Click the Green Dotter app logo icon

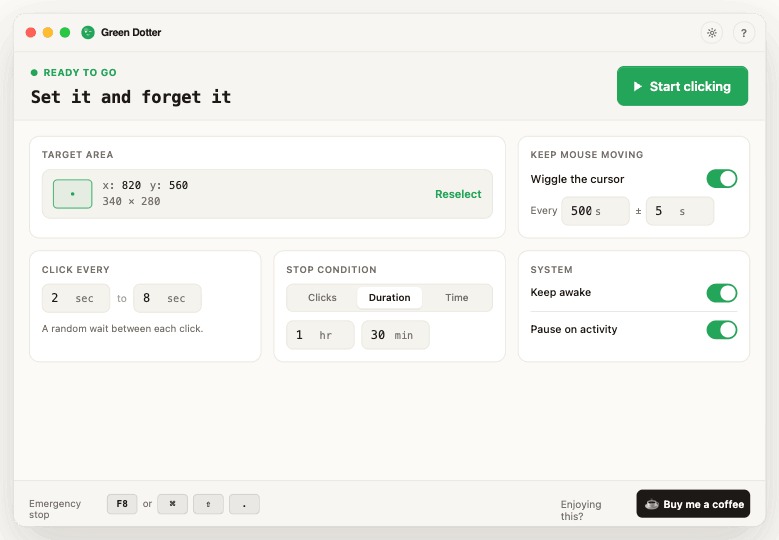point(88,32)
